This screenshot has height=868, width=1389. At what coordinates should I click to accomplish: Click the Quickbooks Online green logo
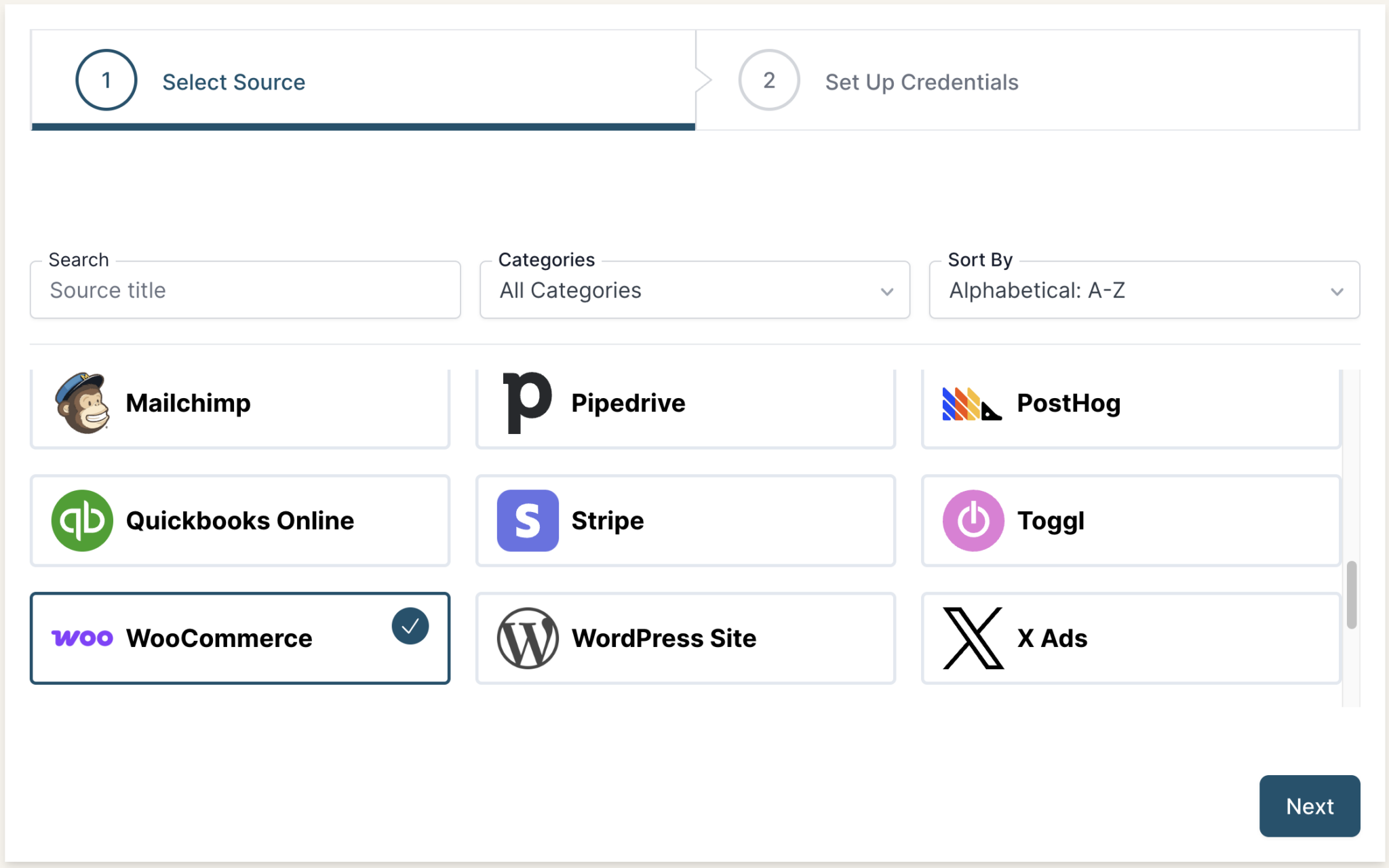(x=82, y=520)
